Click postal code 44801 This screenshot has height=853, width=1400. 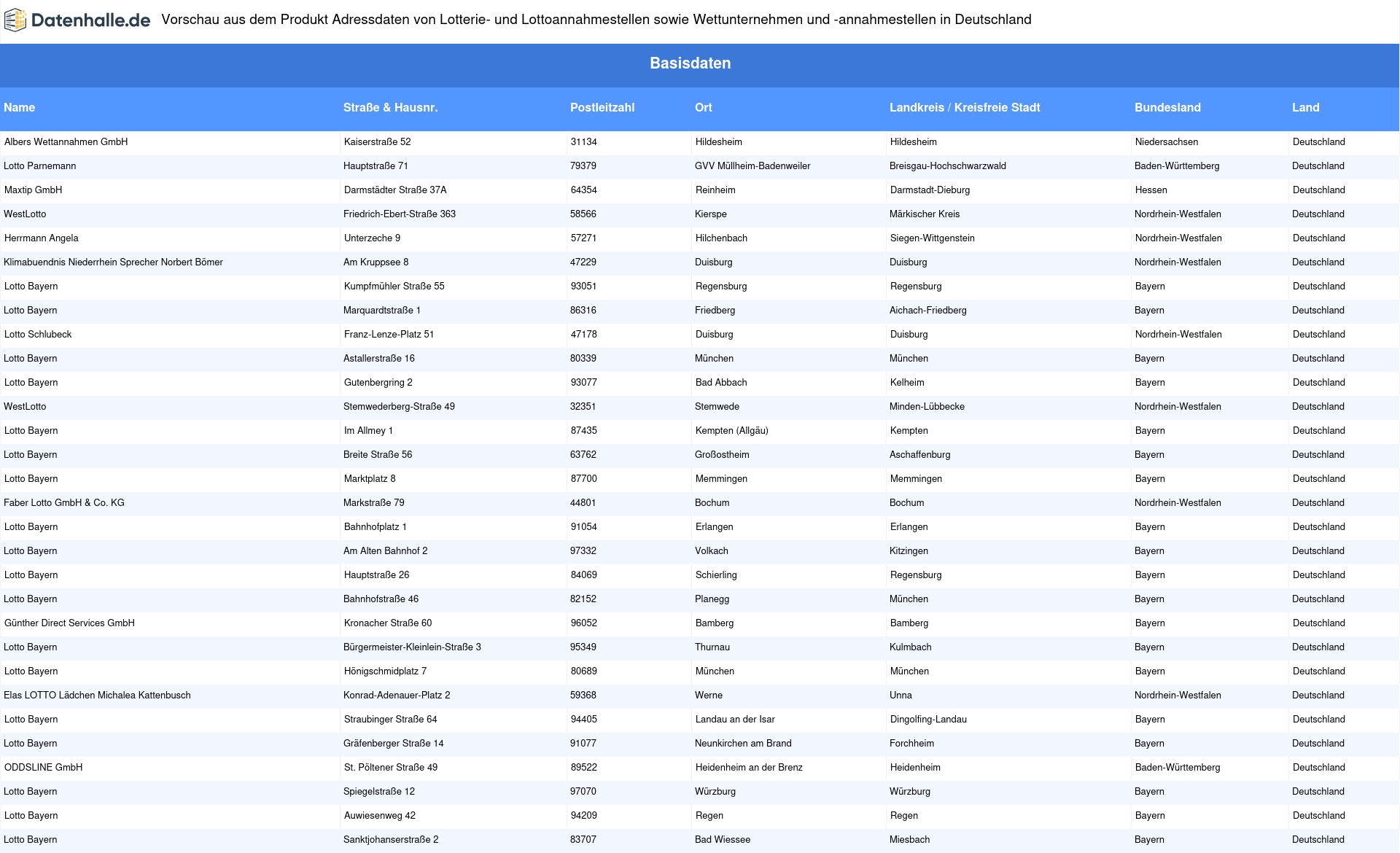click(583, 503)
